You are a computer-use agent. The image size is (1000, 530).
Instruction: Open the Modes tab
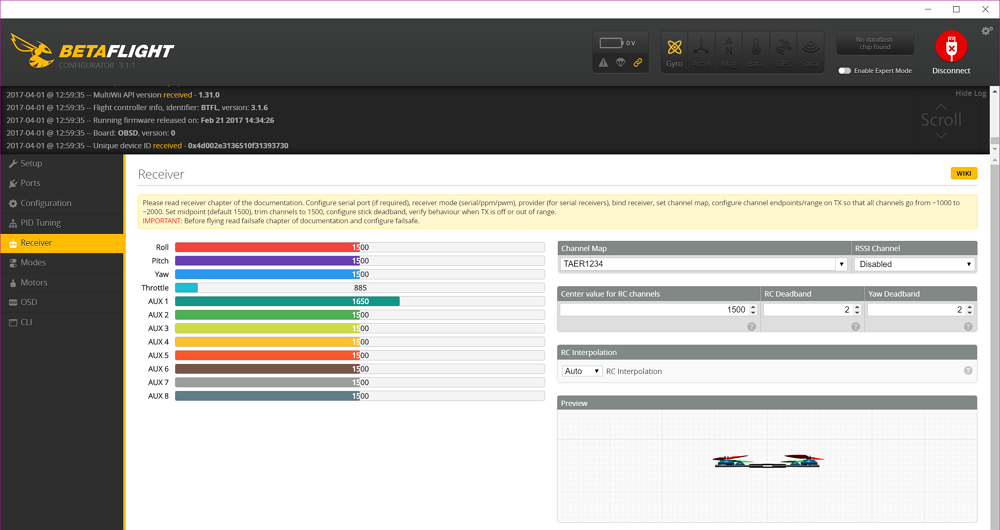tap(62, 263)
